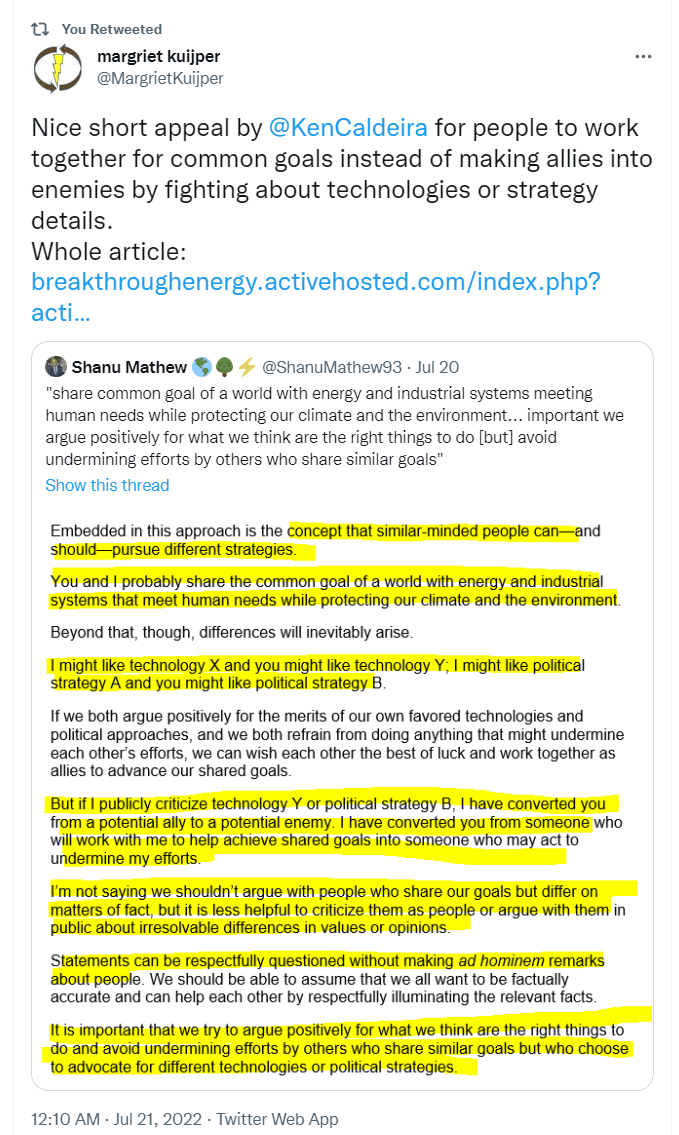Click margriet kuijper's profile avatar
The height and width of the screenshot is (1135, 679).
click(58, 68)
